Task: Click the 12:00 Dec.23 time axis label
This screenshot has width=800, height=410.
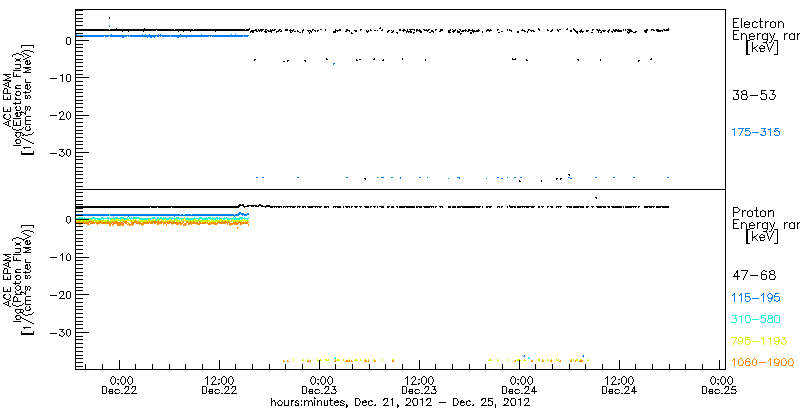Action: (x=419, y=385)
